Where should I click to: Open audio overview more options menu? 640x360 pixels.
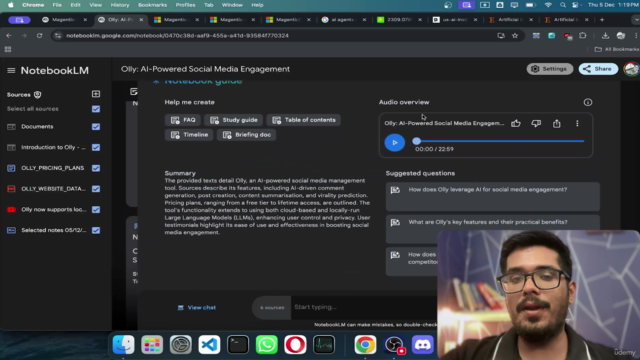tap(577, 123)
